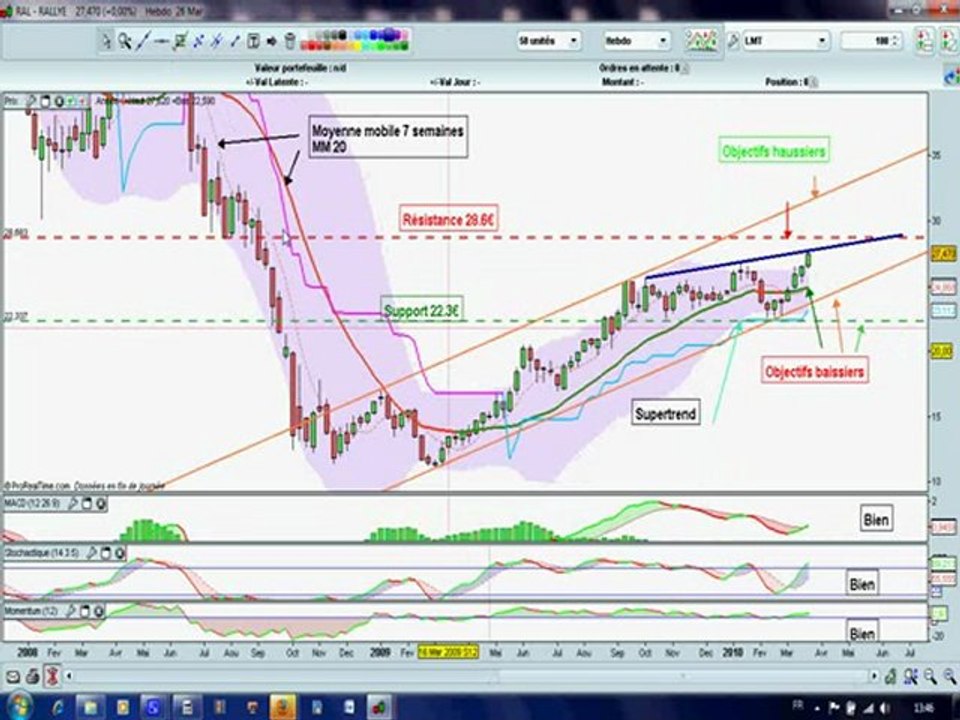Select the blue dotted channel tool
960x720 pixels.
coord(198,41)
